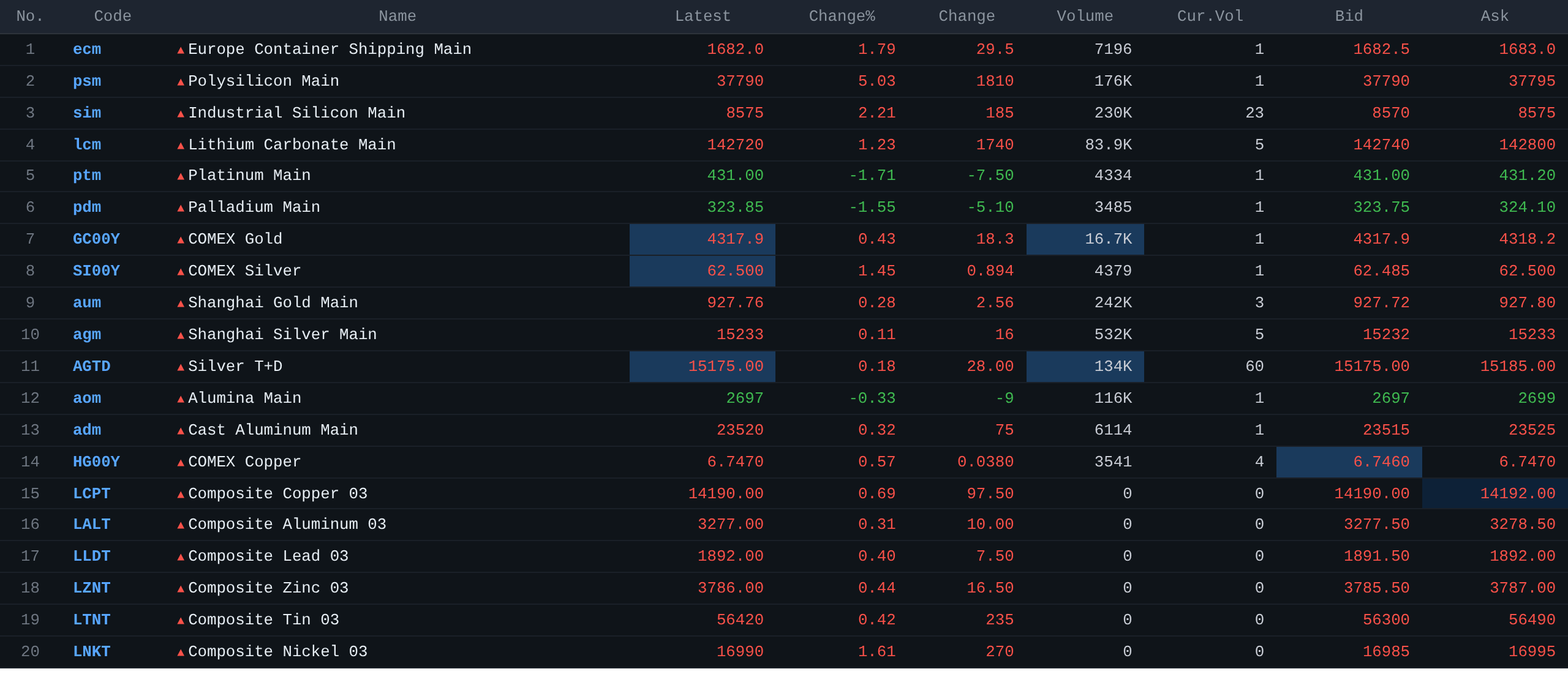
Task: Open the ecm contract code
Action: 87,50
